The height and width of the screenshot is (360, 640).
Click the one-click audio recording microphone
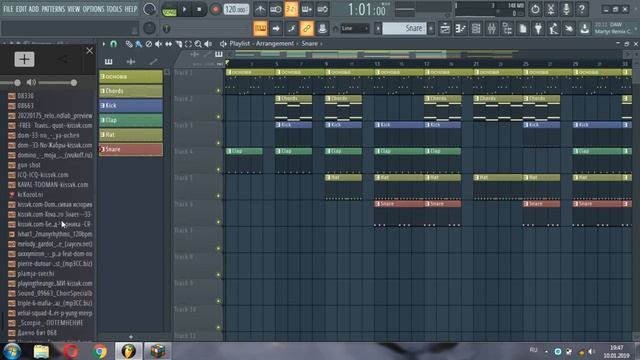click(566, 9)
